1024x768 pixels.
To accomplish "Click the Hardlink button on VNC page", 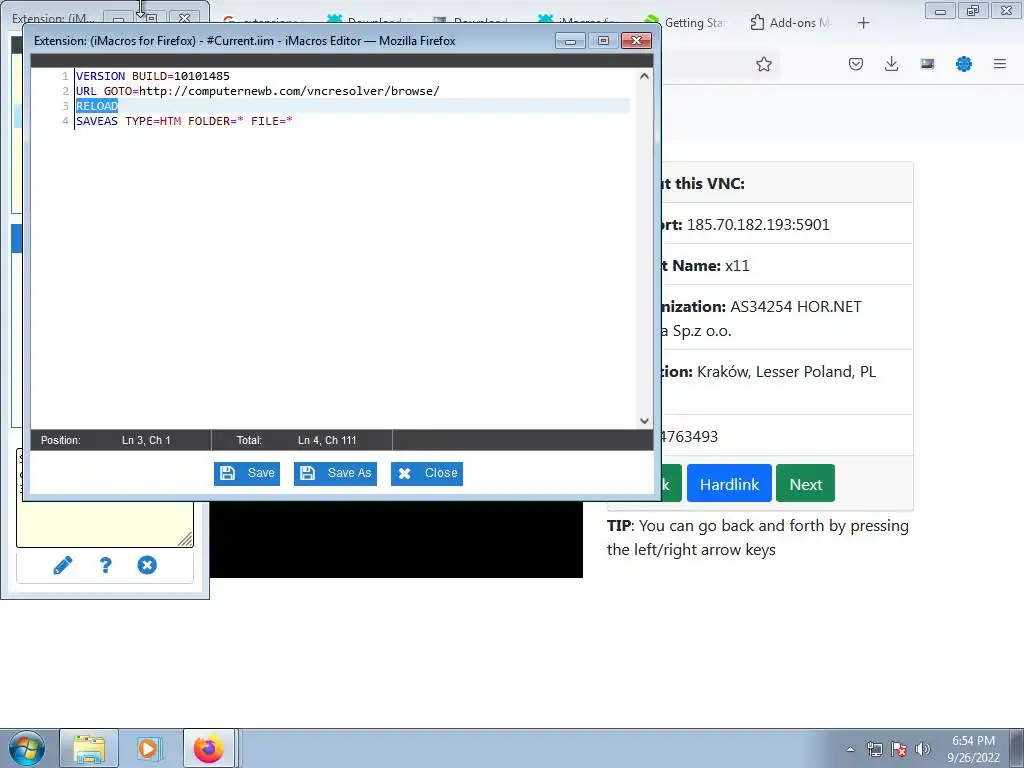I will [729, 484].
